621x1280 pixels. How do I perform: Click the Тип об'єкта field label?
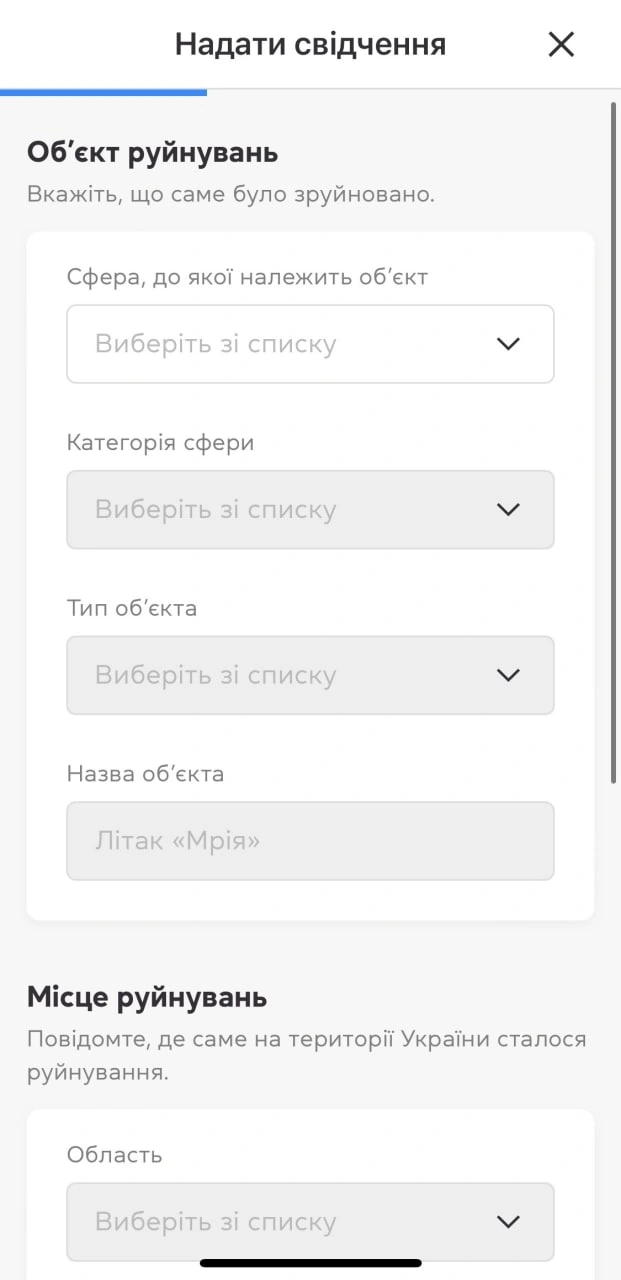point(132,608)
